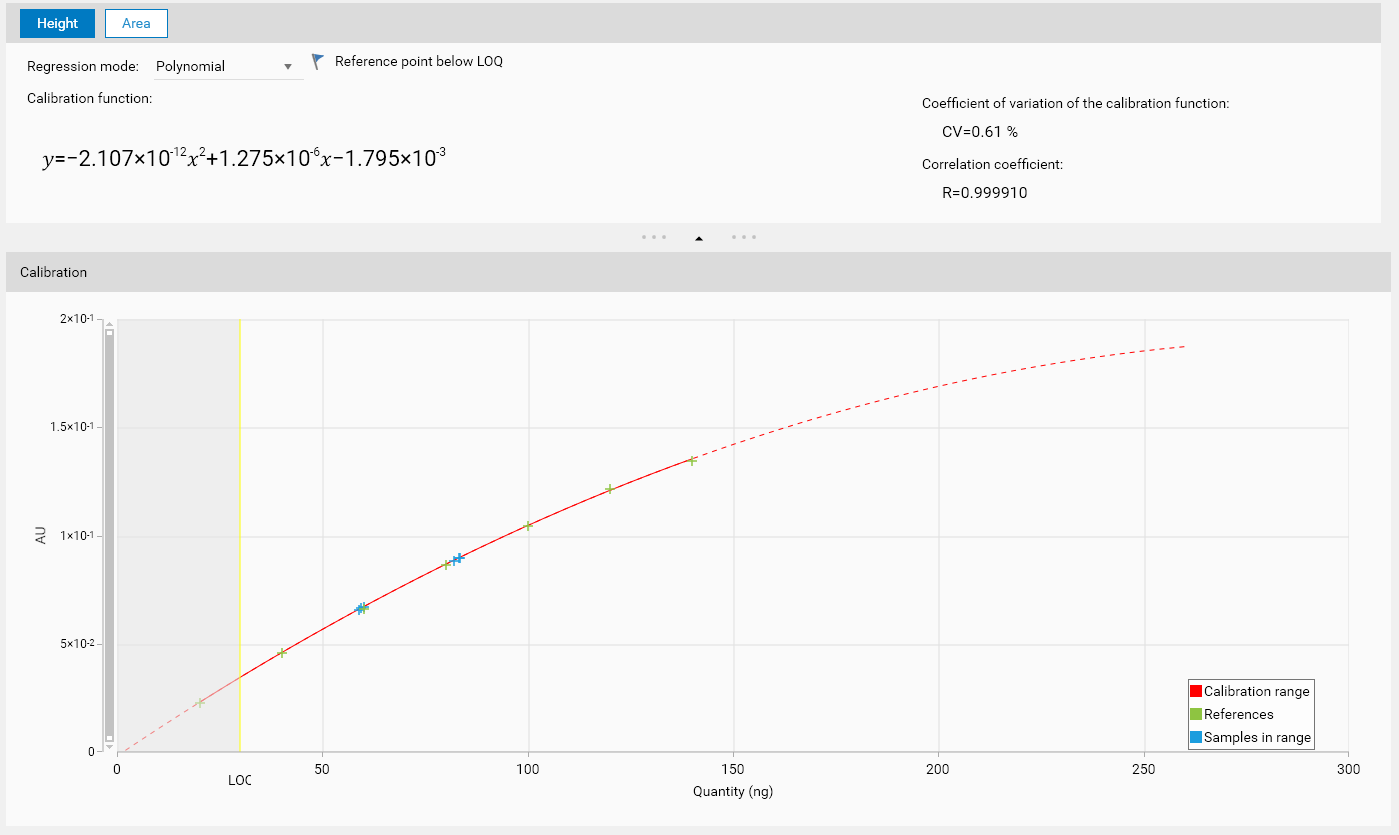Toggle References via the green legend swatch
The width and height of the screenshot is (1399, 835).
[1195, 714]
